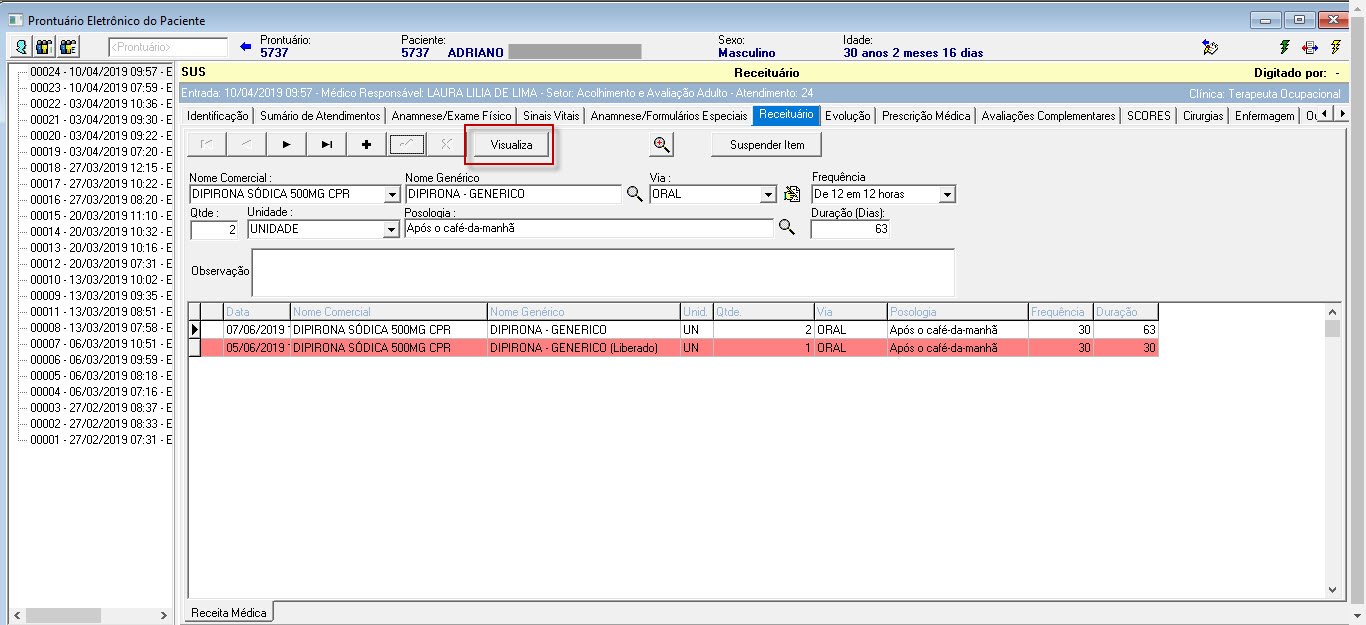Viewport: 1366px width, 625px height.
Task: Click the Visualiza button
Action: [x=511, y=145]
